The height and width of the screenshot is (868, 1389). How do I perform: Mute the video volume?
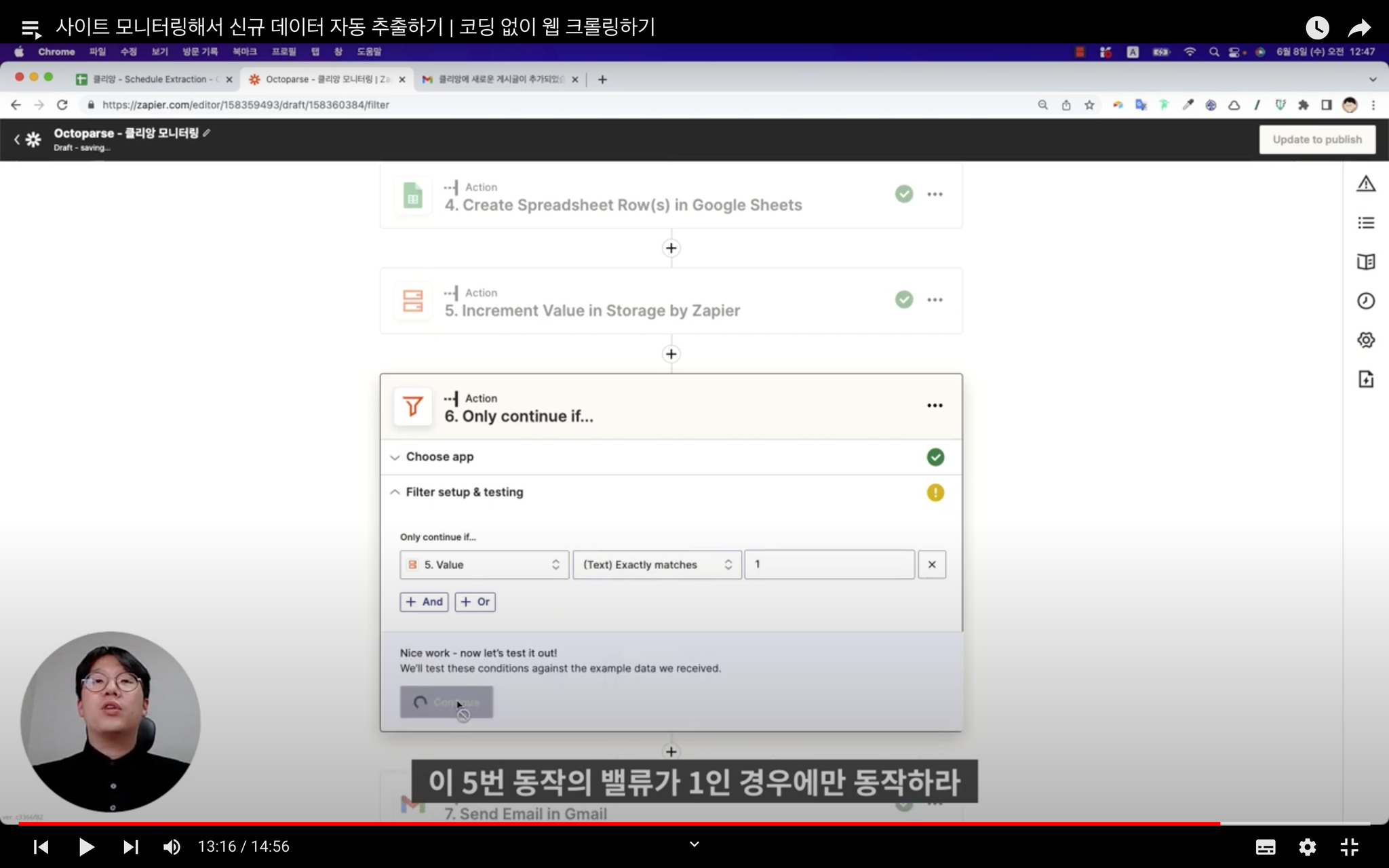[172, 846]
